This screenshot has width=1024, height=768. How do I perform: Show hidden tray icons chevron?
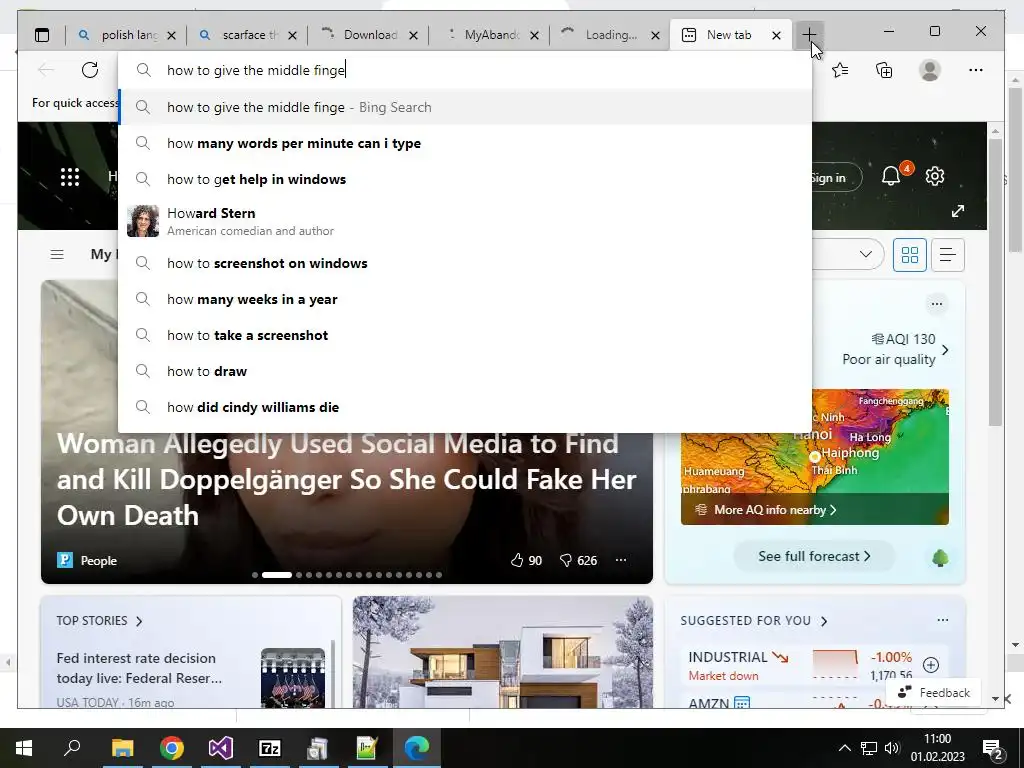[844, 748]
